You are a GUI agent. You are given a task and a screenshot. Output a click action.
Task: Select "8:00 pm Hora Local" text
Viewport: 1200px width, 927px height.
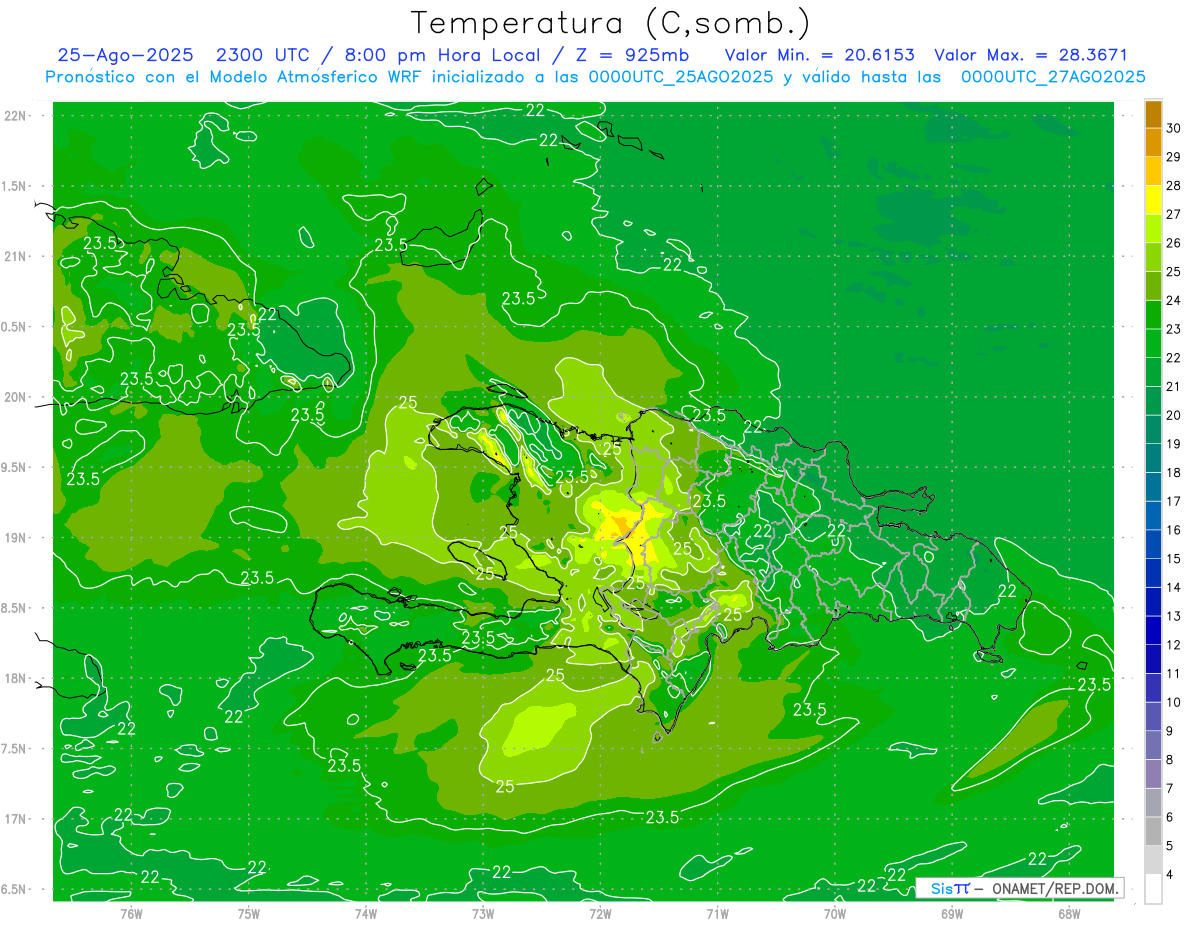click(x=440, y=55)
